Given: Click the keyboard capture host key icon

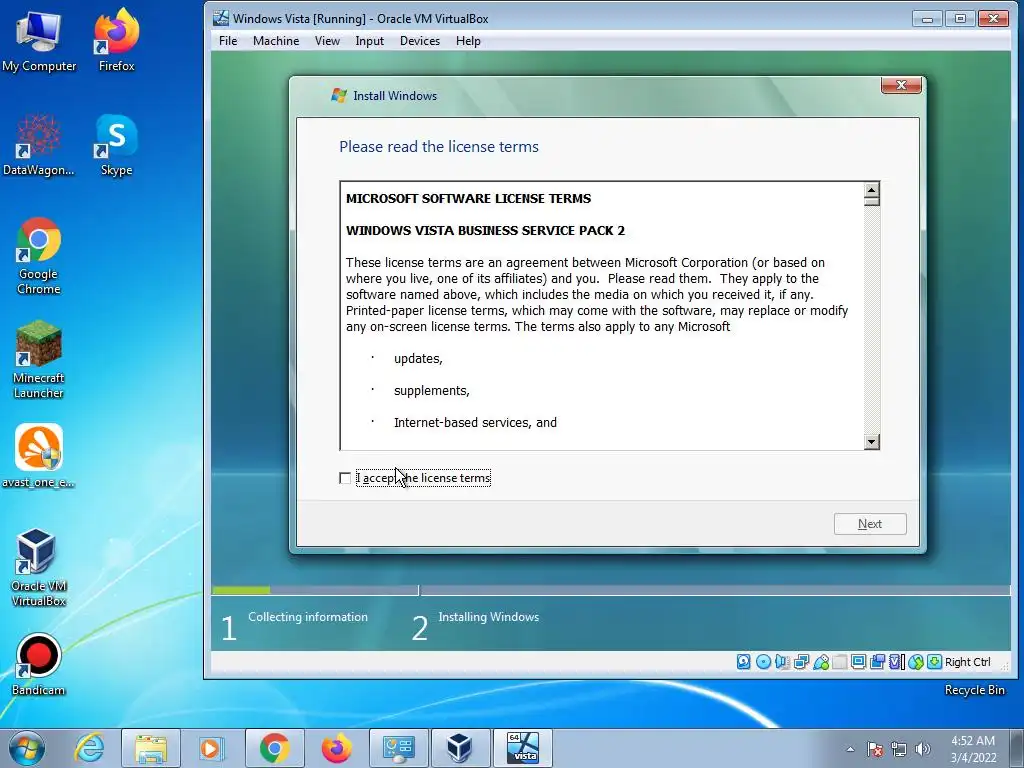Looking at the screenshot, I should tap(935, 662).
